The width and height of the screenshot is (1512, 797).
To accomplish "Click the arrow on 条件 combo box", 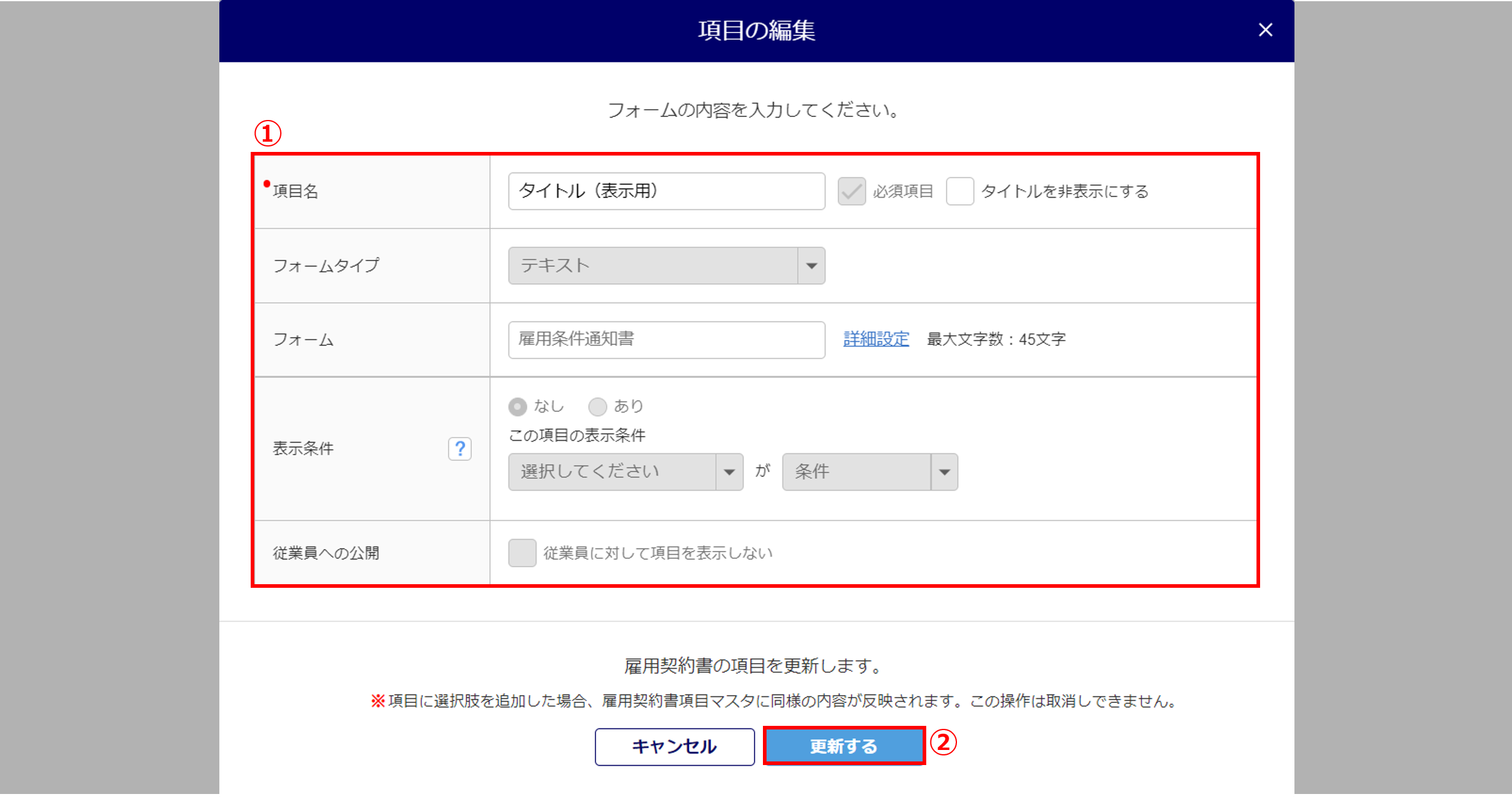I will (x=944, y=472).
